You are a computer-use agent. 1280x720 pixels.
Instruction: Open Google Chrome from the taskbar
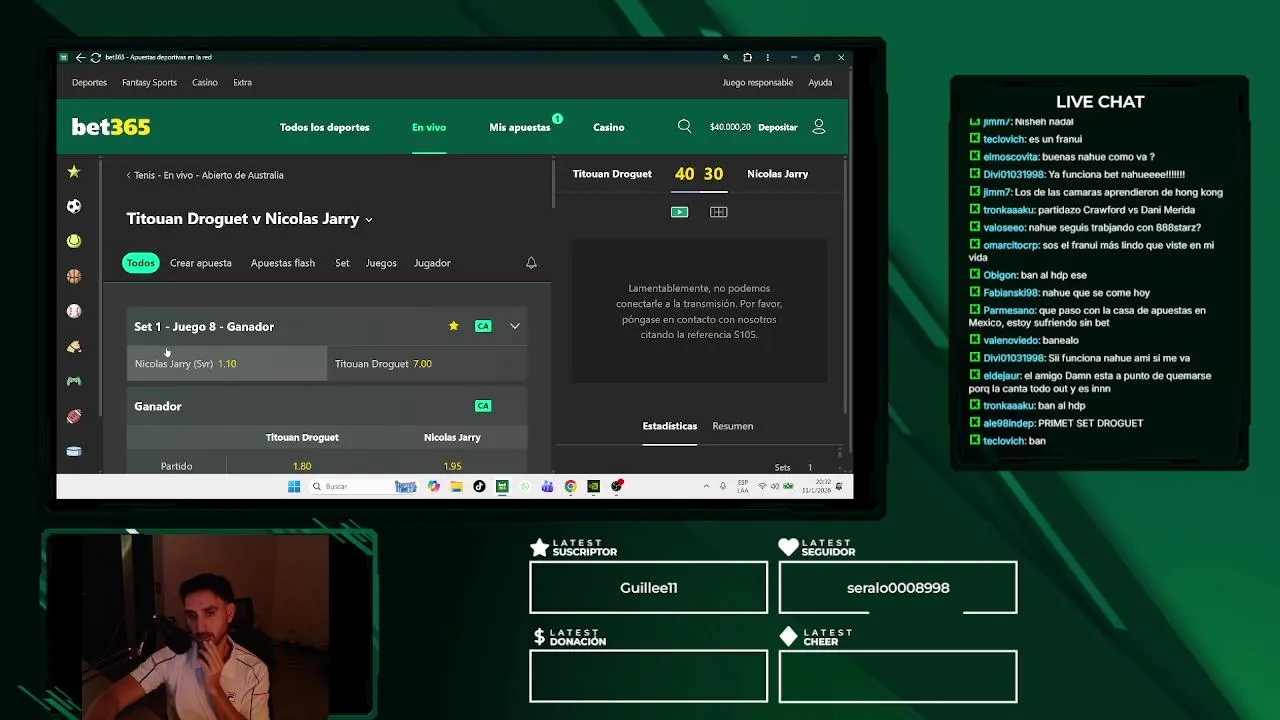tap(570, 487)
